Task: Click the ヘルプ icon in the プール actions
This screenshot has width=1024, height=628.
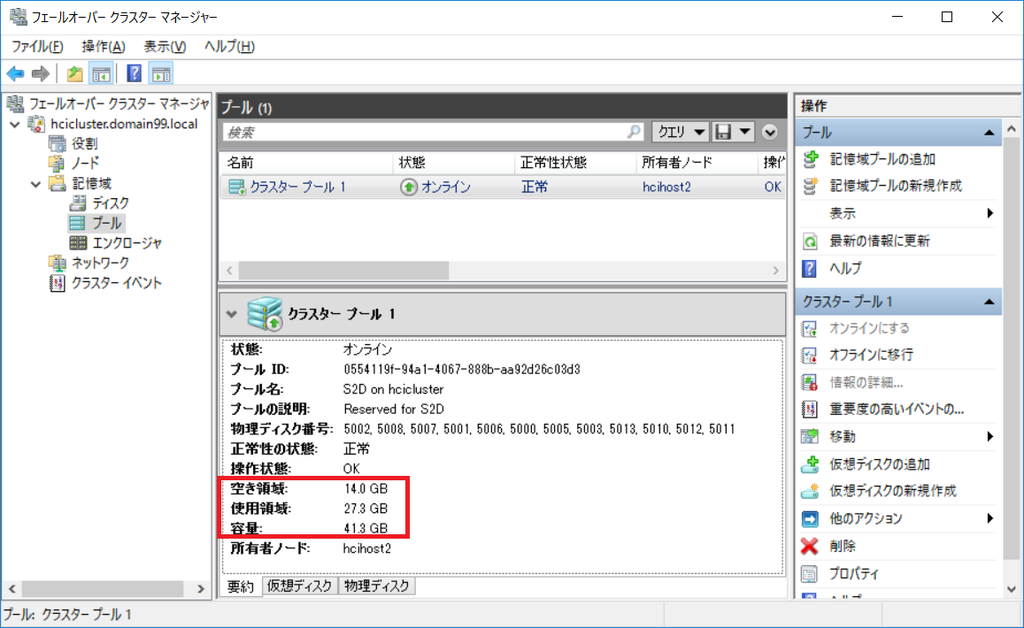Action: pos(810,268)
